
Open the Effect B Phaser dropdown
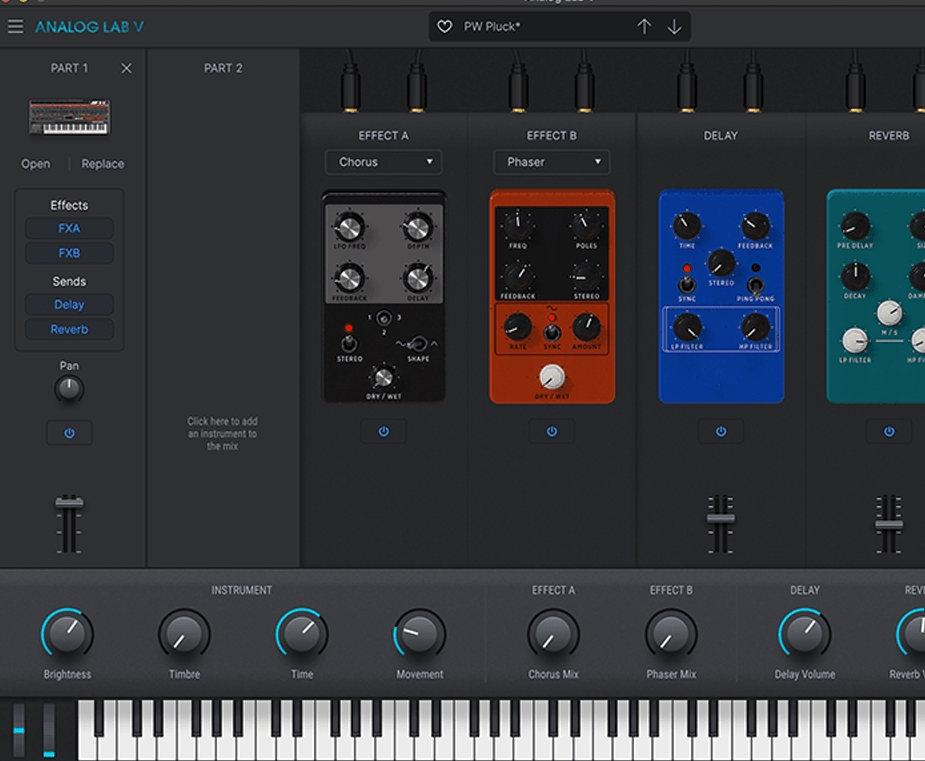[552, 162]
